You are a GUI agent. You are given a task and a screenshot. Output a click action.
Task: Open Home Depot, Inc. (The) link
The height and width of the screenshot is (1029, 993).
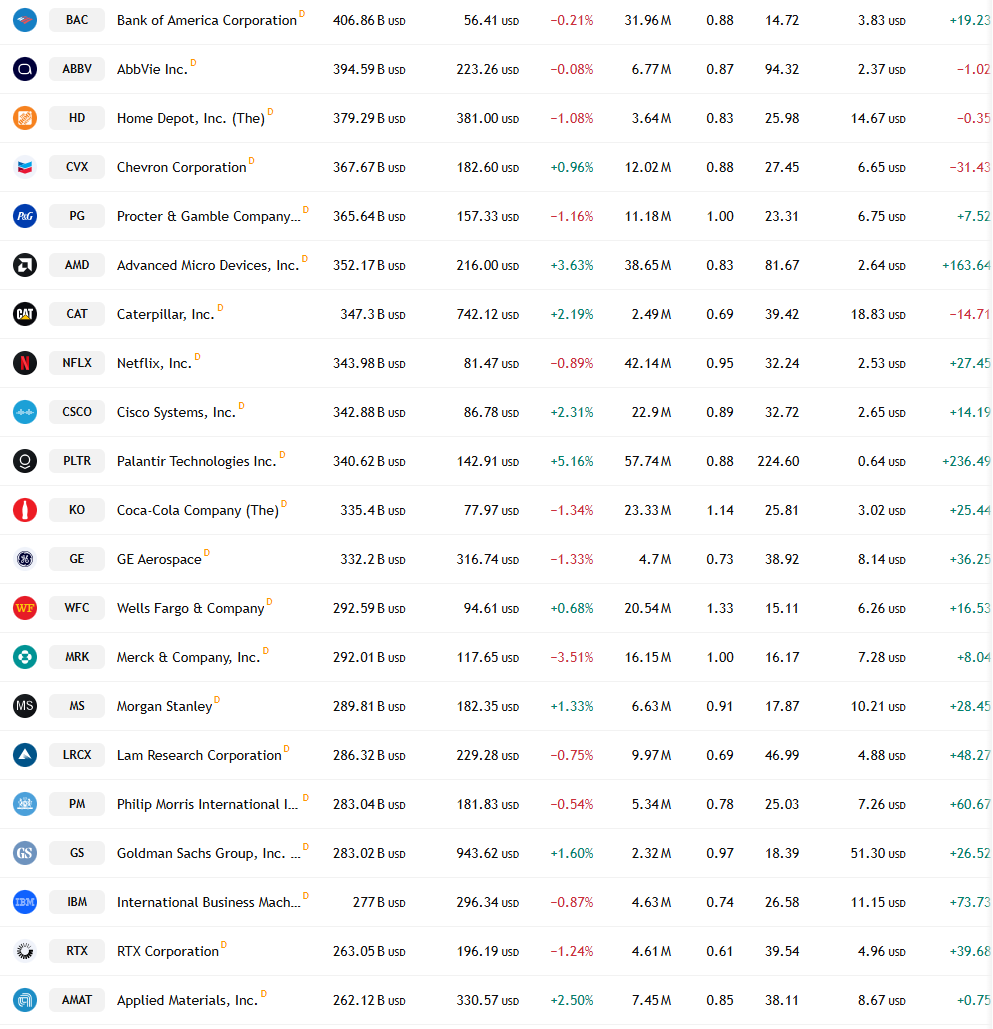(x=191, y=119)
